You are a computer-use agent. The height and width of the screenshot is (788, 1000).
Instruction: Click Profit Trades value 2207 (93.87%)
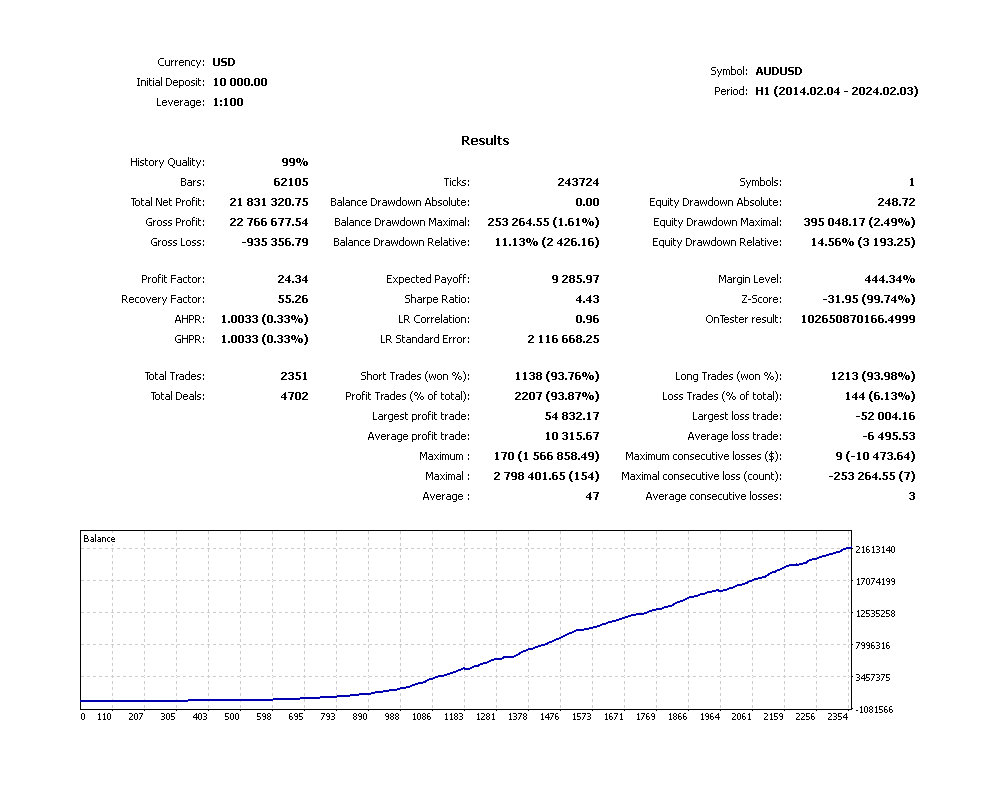pyautogui.click(x=557, y=396)
